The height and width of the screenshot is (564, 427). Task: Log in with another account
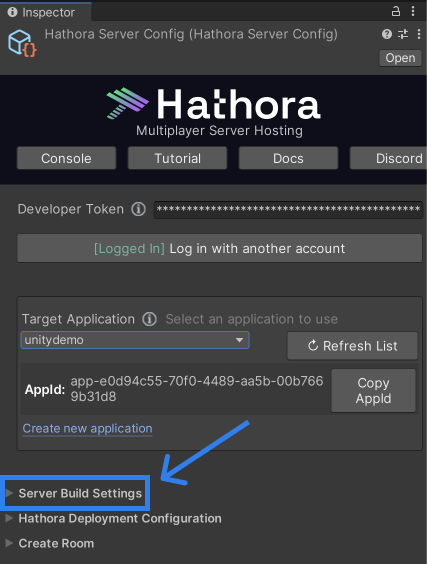coord(219,249)
